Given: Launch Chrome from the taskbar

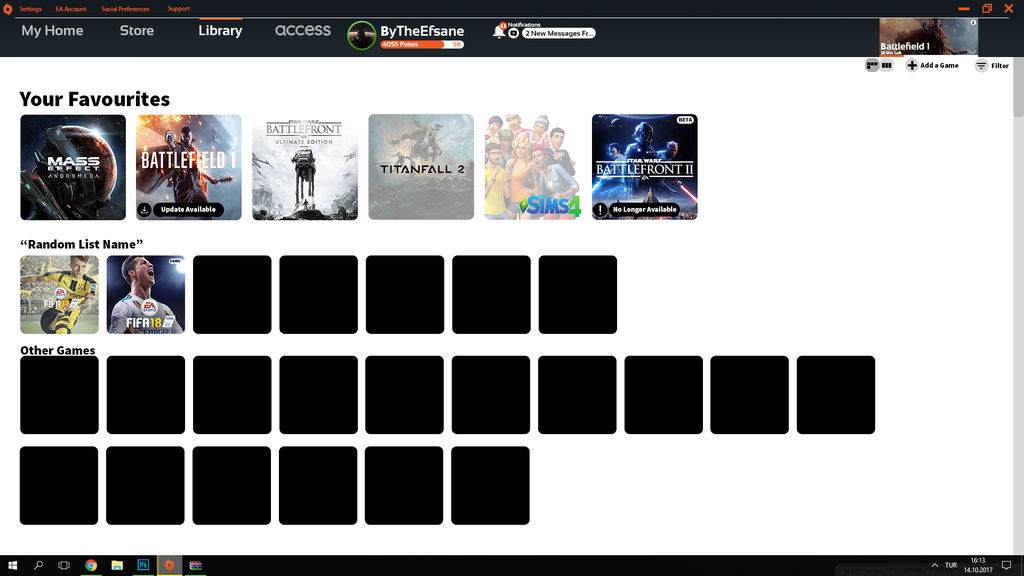Looking at the screenshot, I should click(91, 566).
